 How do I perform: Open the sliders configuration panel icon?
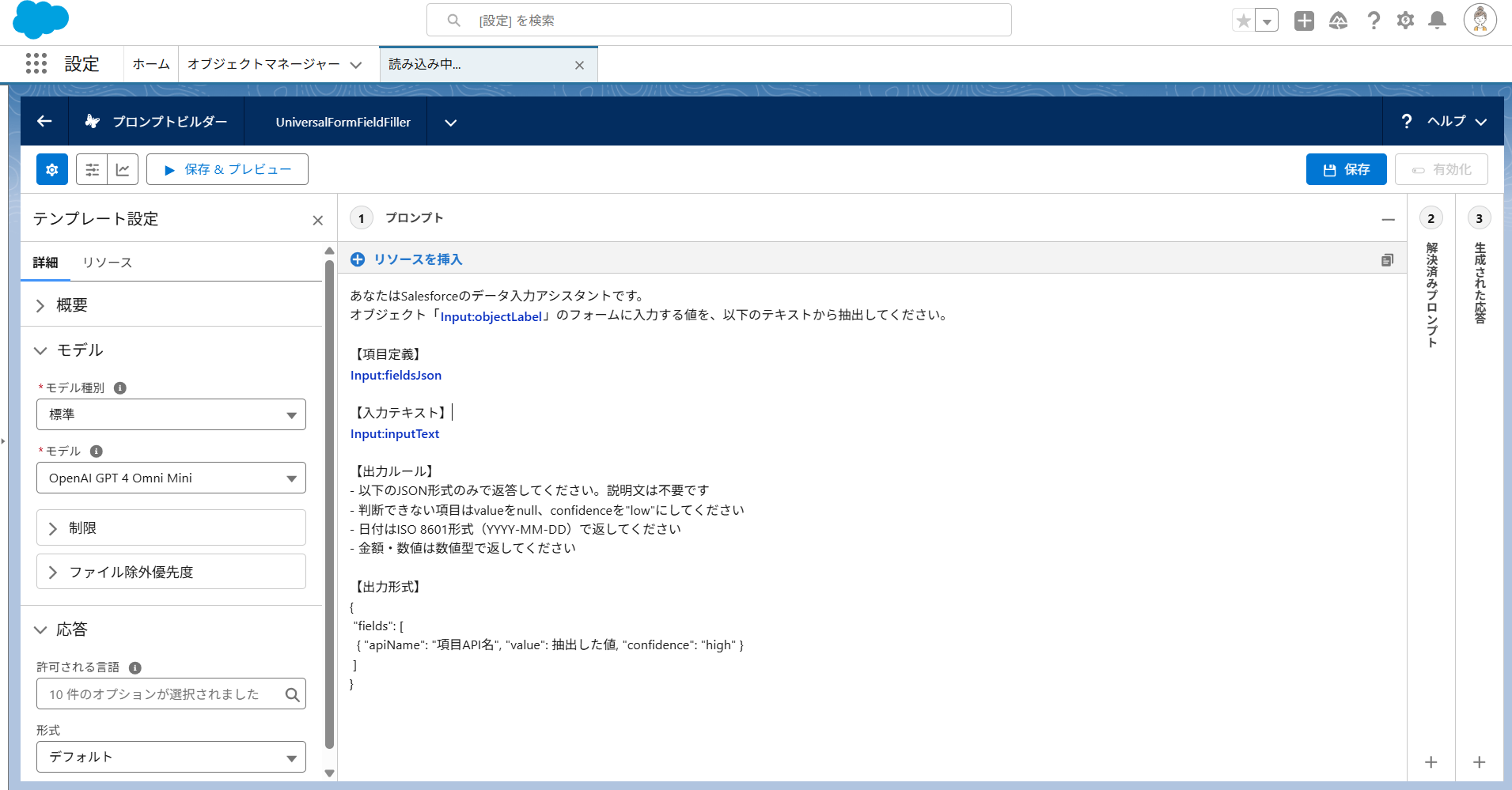(x=93, y=169)
